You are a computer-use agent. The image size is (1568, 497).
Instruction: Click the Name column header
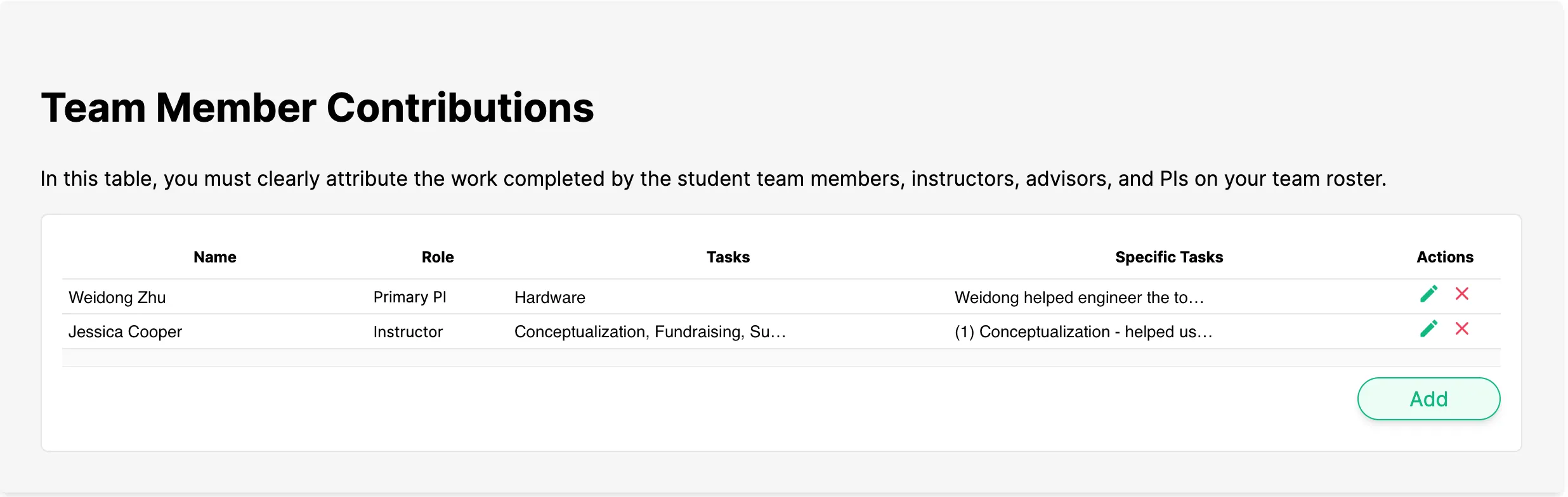[215, 257]
